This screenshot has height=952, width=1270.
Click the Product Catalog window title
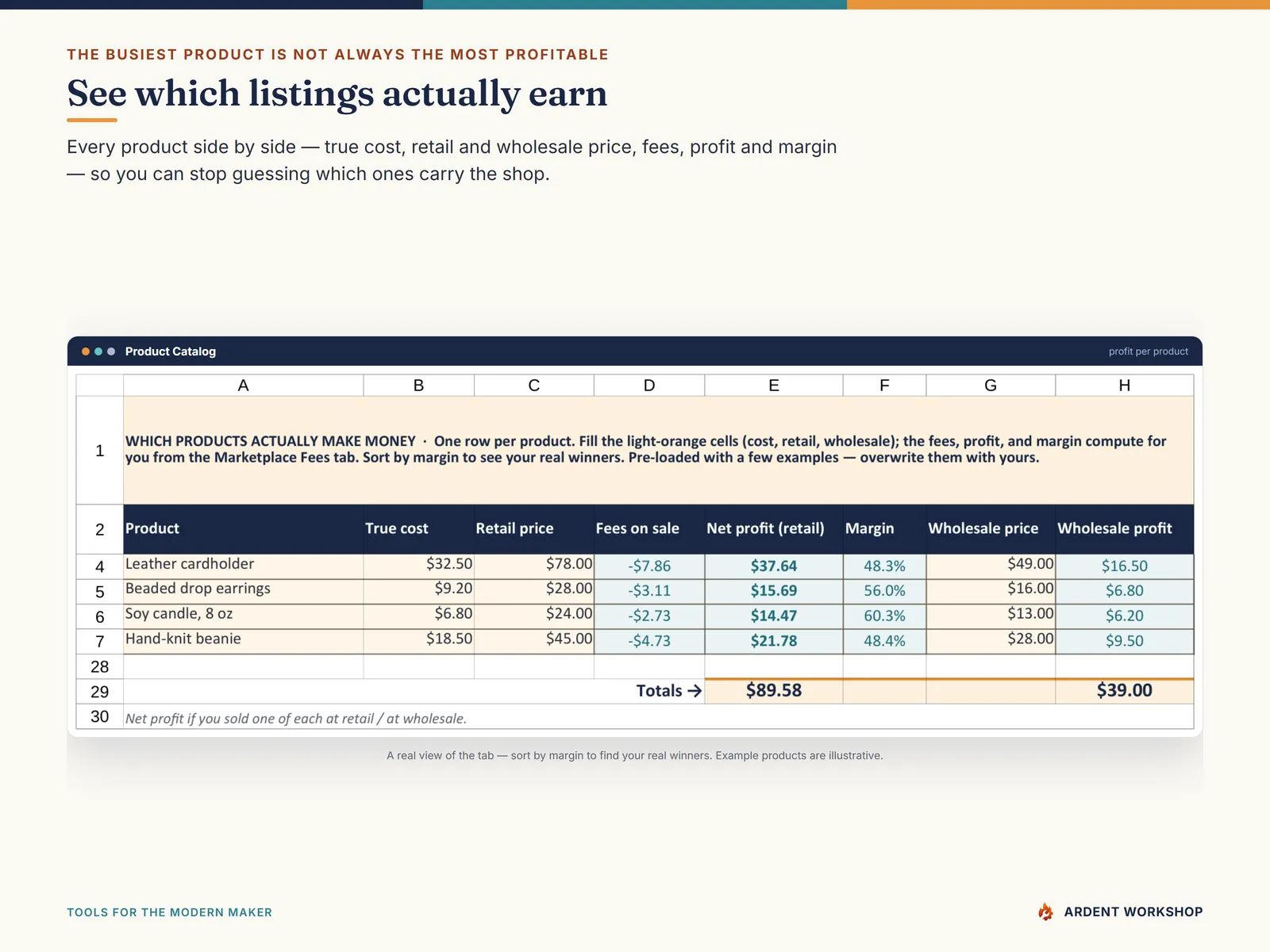pos(171,351)
